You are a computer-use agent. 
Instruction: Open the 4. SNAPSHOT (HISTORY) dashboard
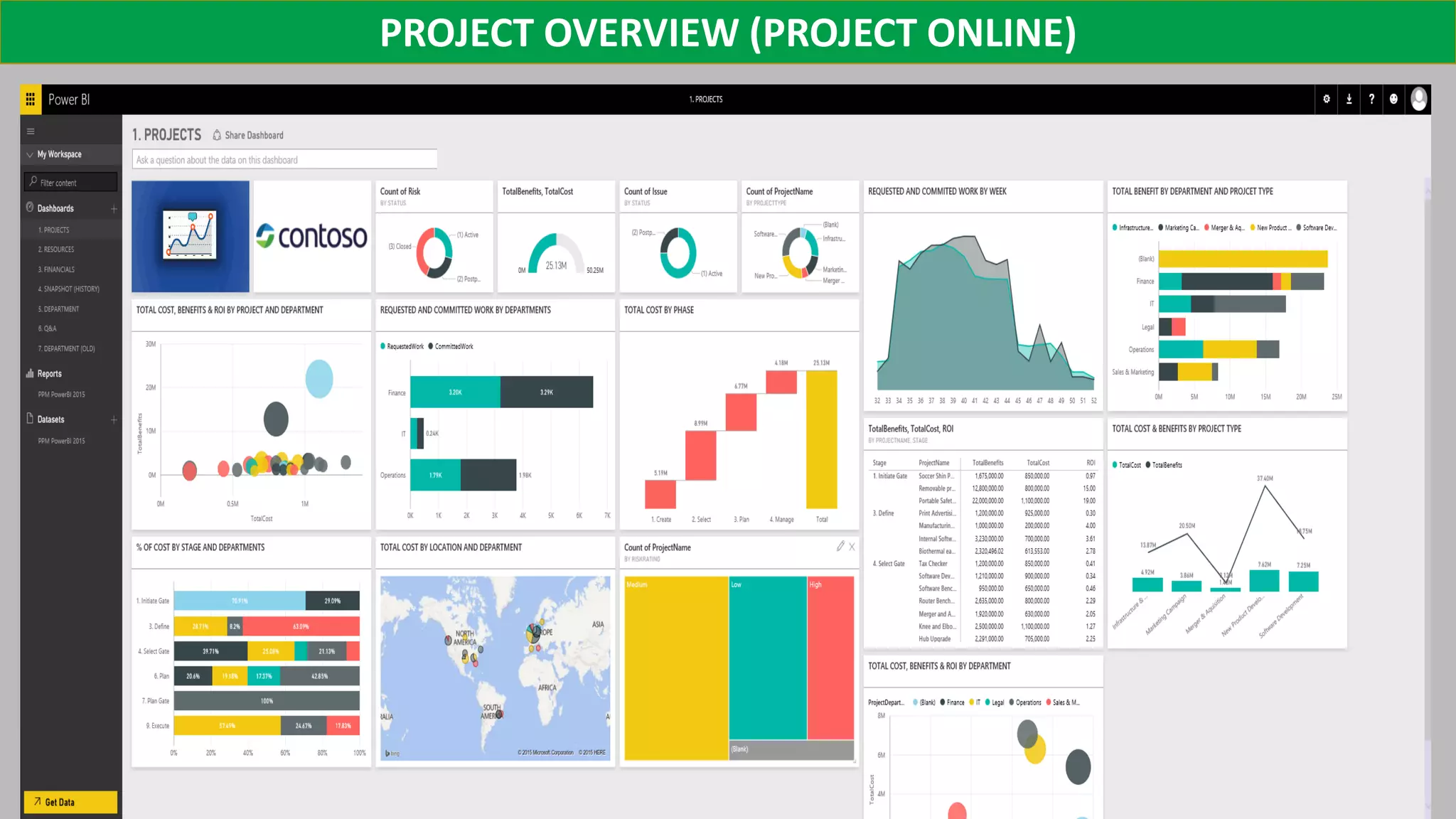click(x=69, y=289)
